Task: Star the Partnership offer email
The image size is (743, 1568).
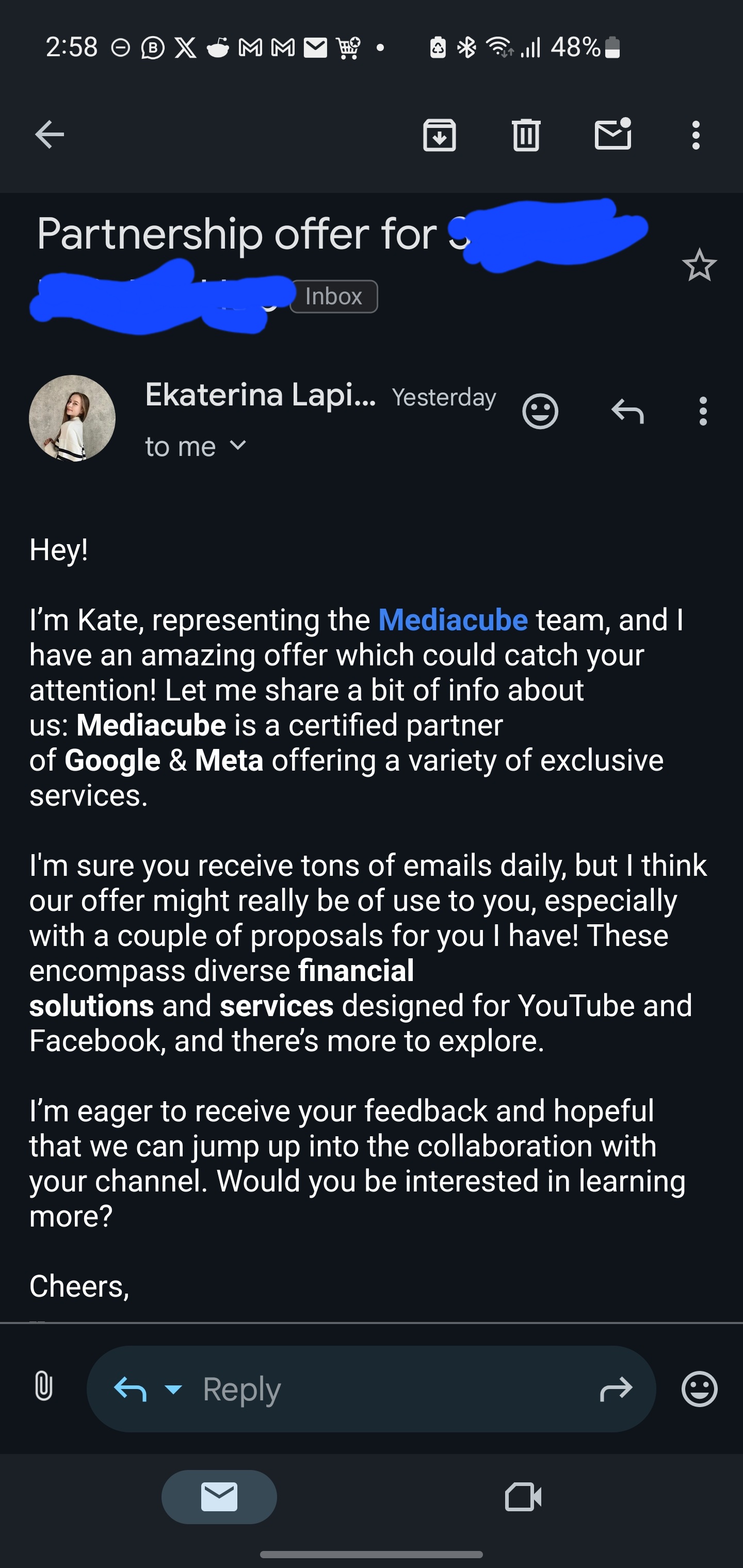Action: (699, 266)
